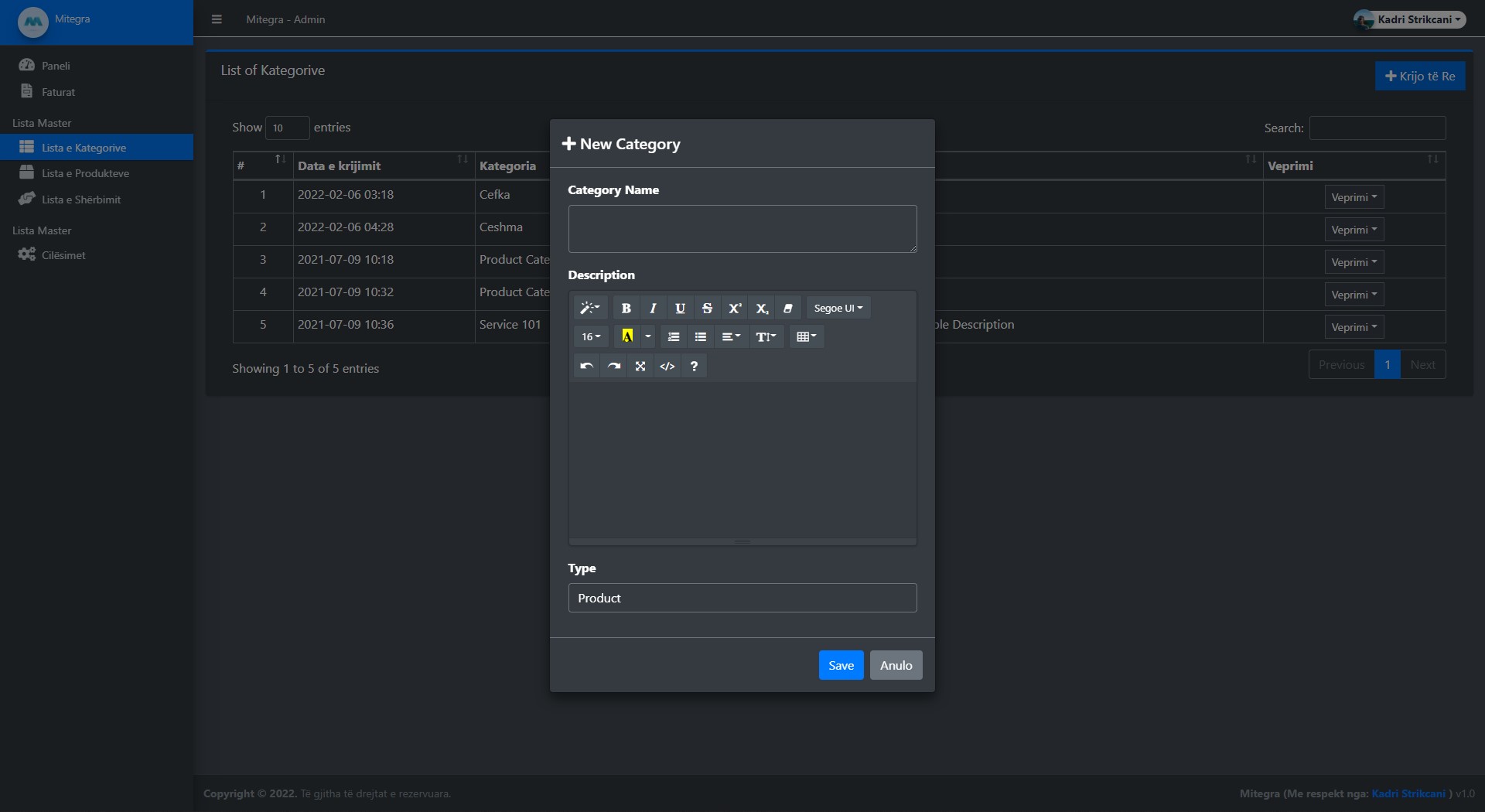This screenshot has height=812, width=1485.
Task: Go to Faturat in the sidebar
Action: (x=58, y=92)
